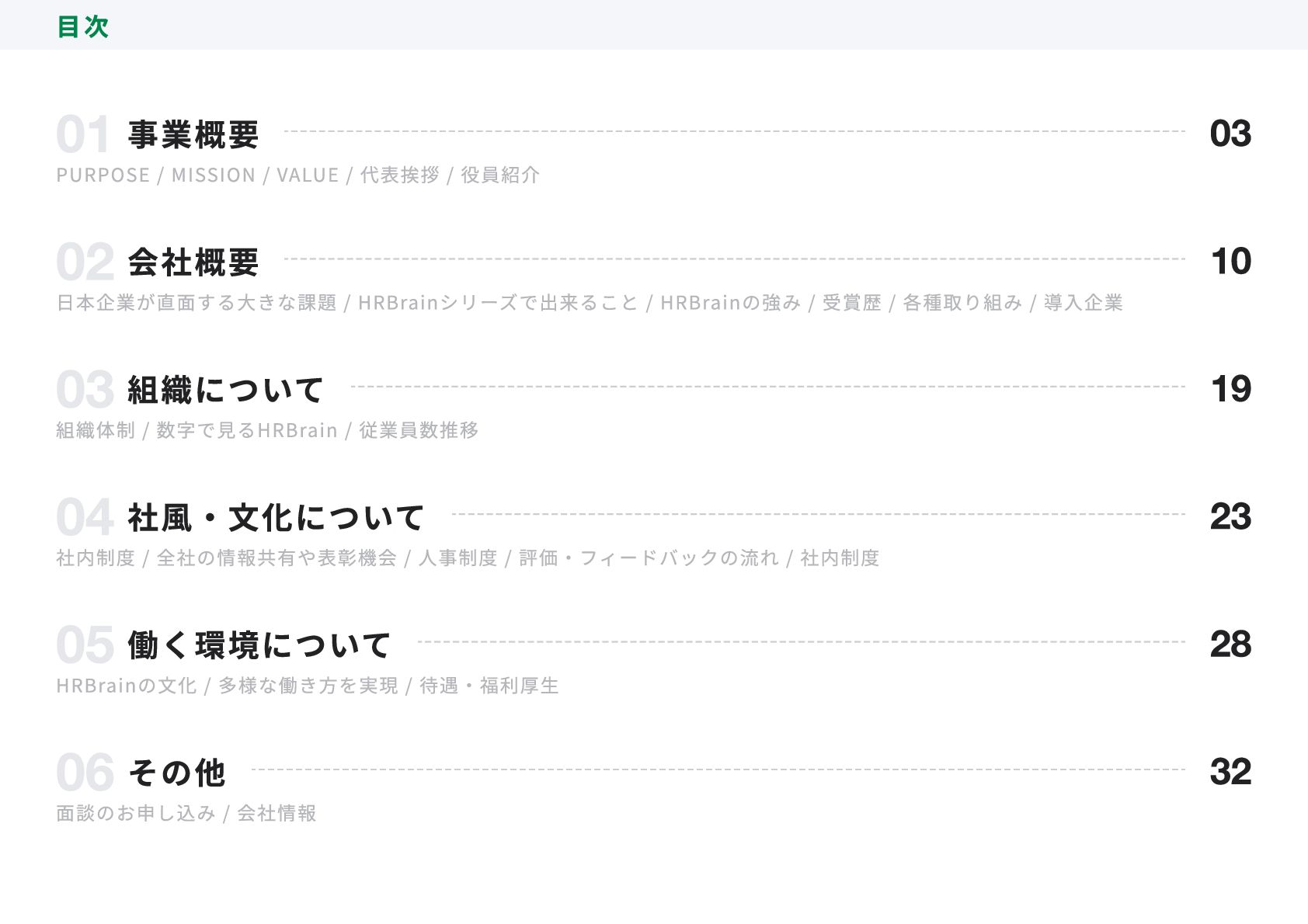Click the 待遇・福利厚生 subtitle text
Screen dimensions: 1308x924
coord(489,686)
